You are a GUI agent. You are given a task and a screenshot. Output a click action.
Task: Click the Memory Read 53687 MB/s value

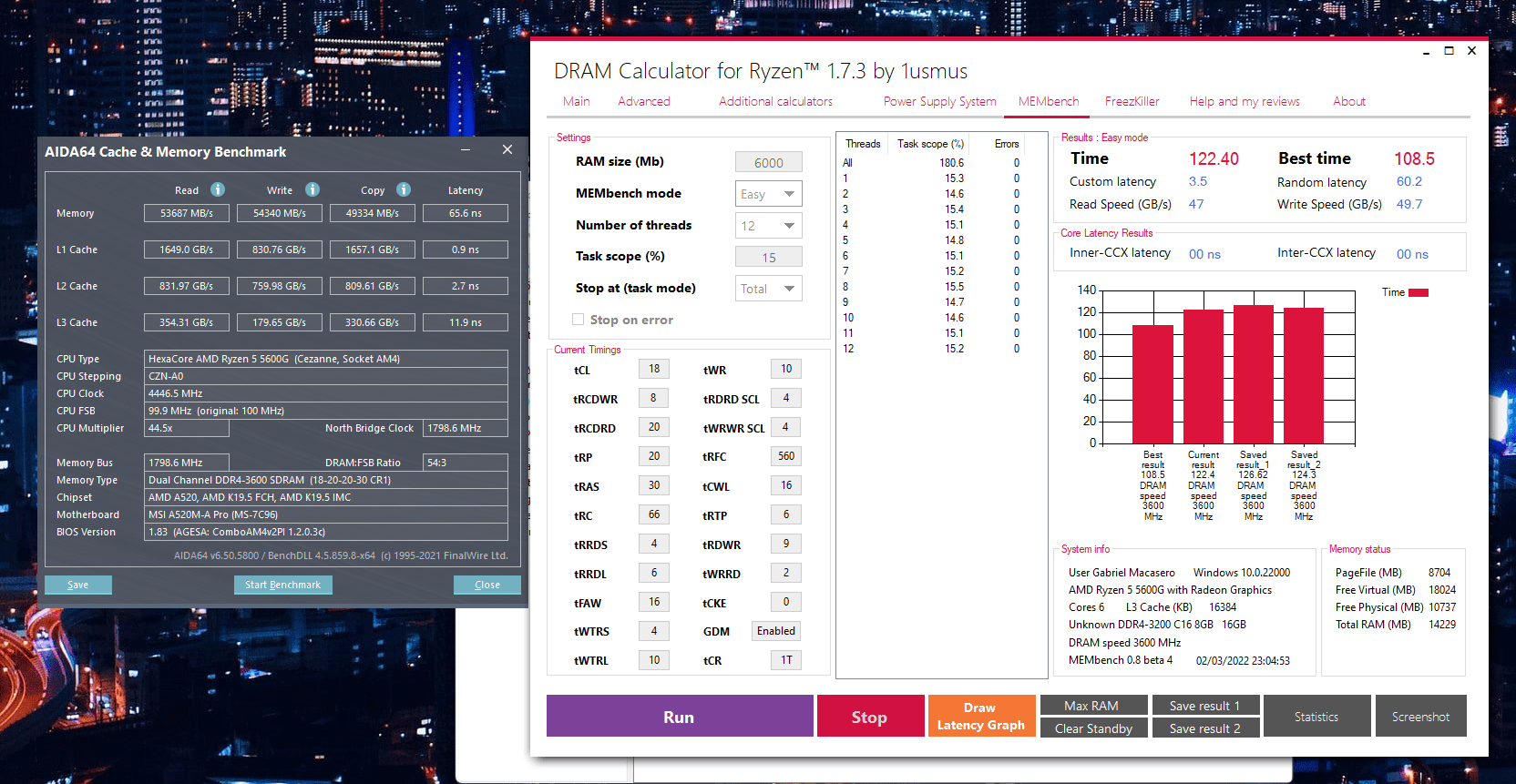click(x=187, y=213)
